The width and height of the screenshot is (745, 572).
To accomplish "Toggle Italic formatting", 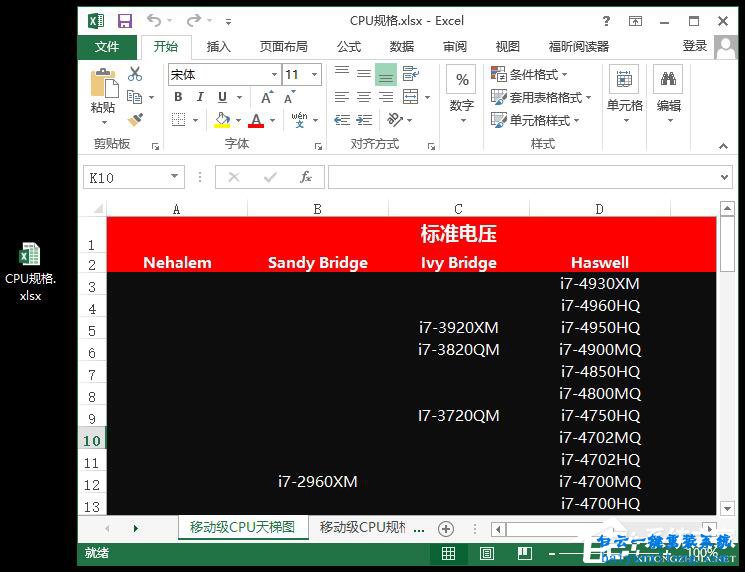I will tap(200, 97).
